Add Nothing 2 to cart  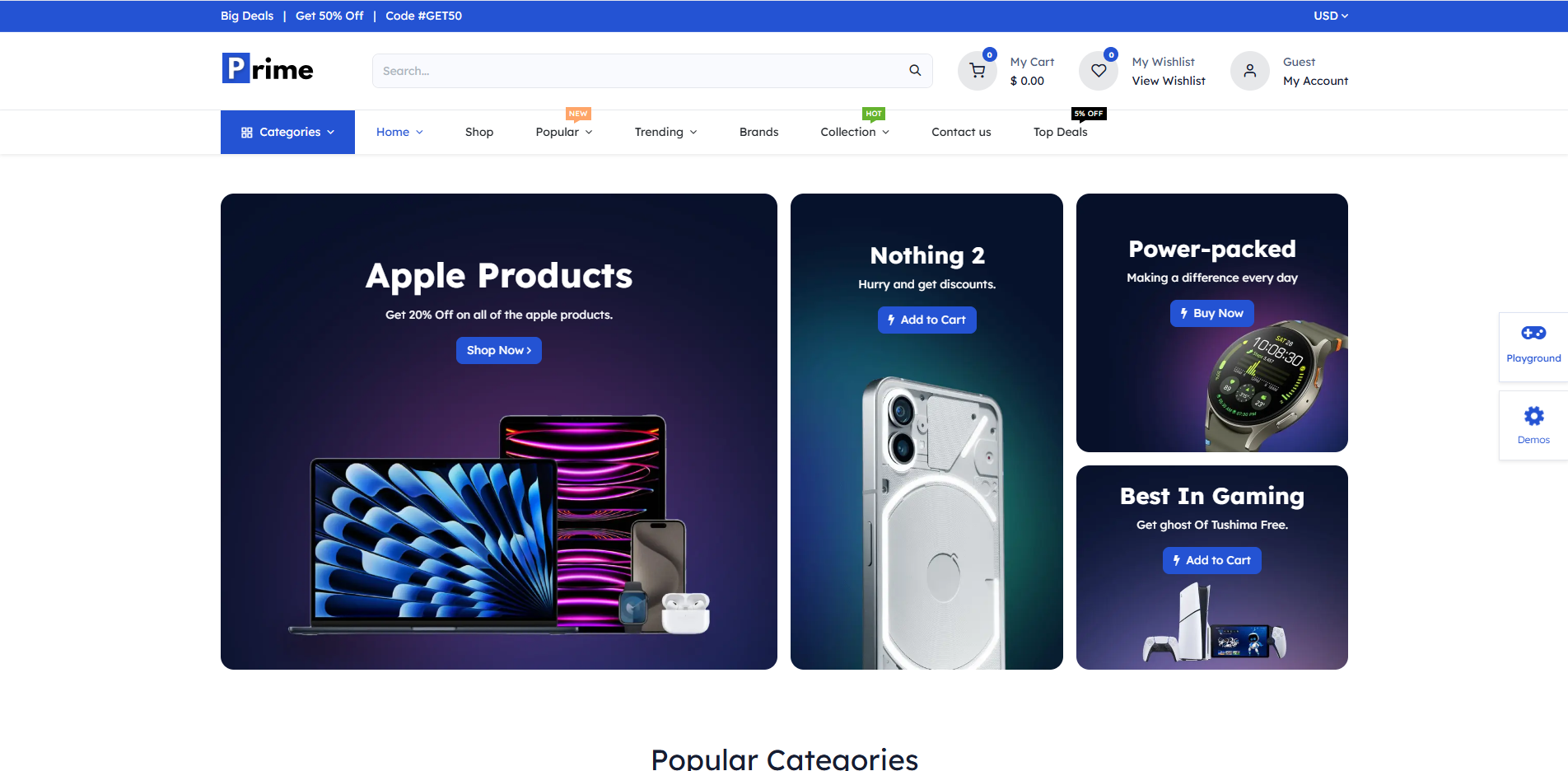(x=927, y=320)
